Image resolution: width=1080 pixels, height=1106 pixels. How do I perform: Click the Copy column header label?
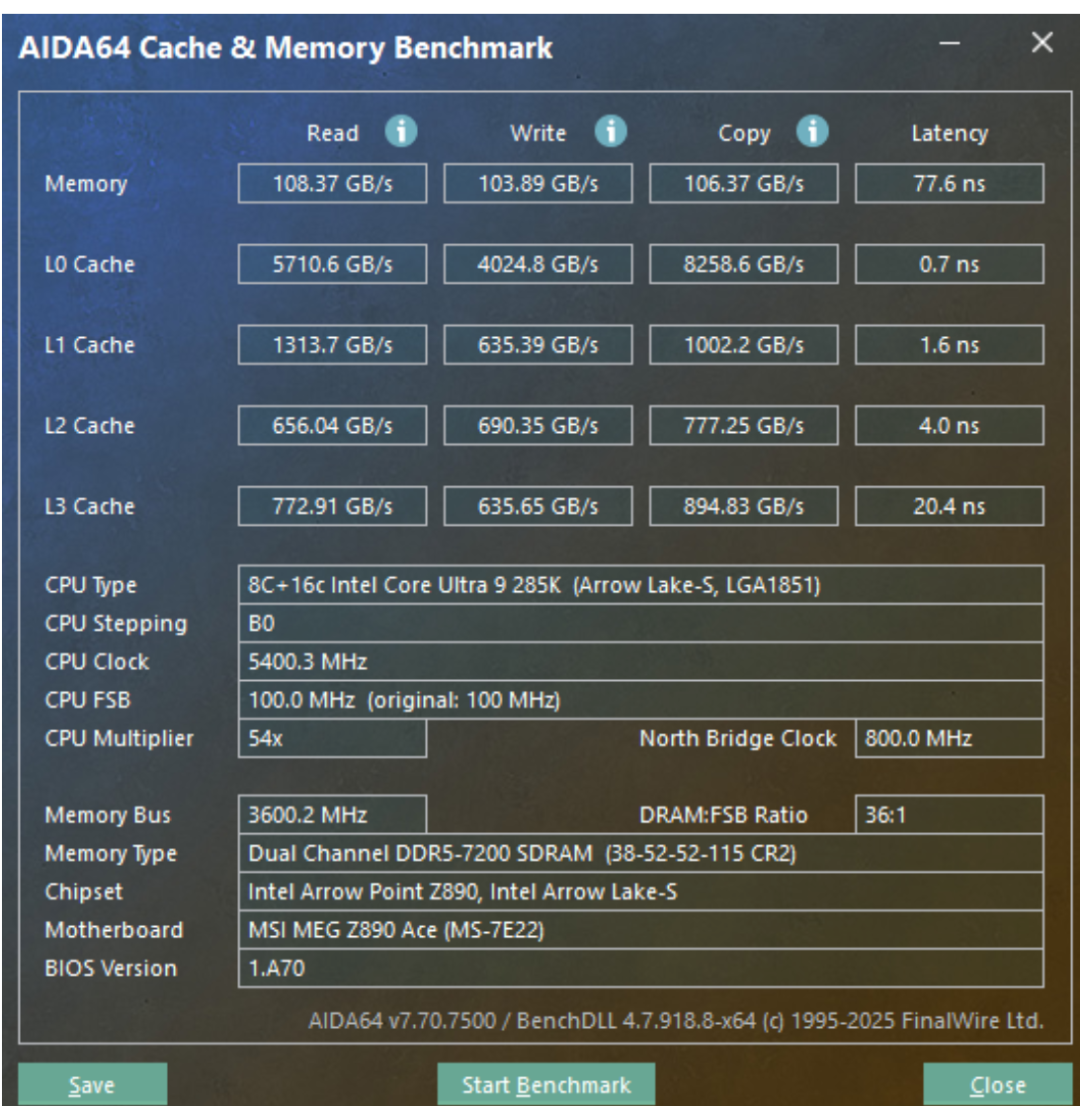[x=744, y=134]
